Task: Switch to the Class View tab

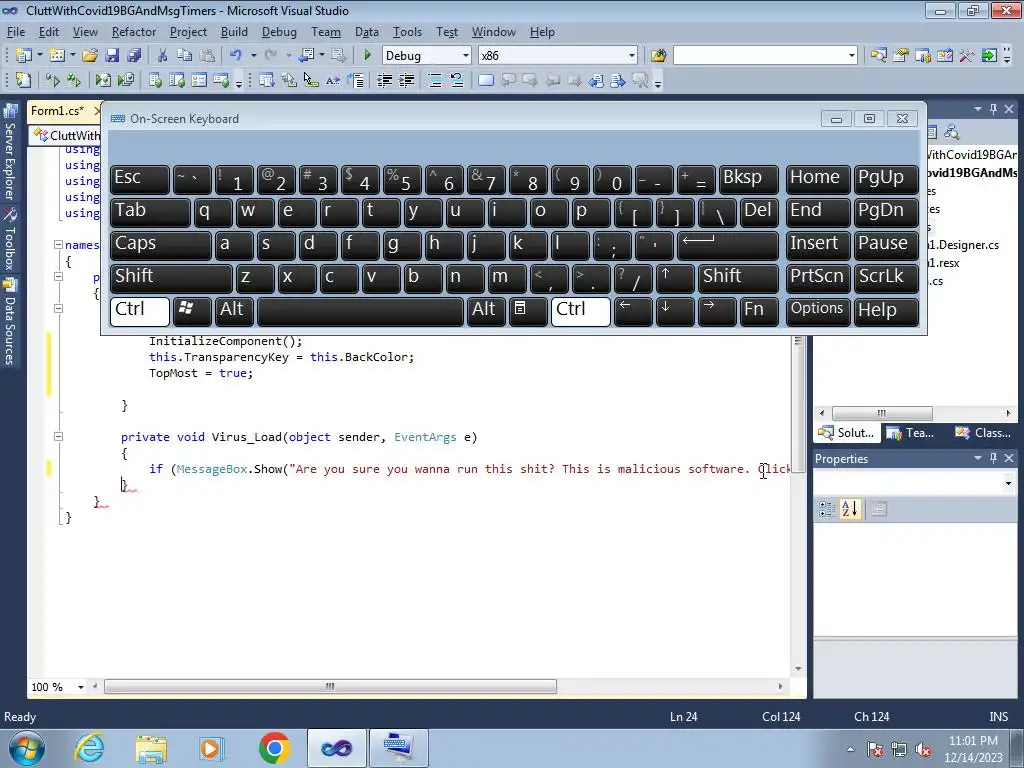Action: tap(983, 433)
